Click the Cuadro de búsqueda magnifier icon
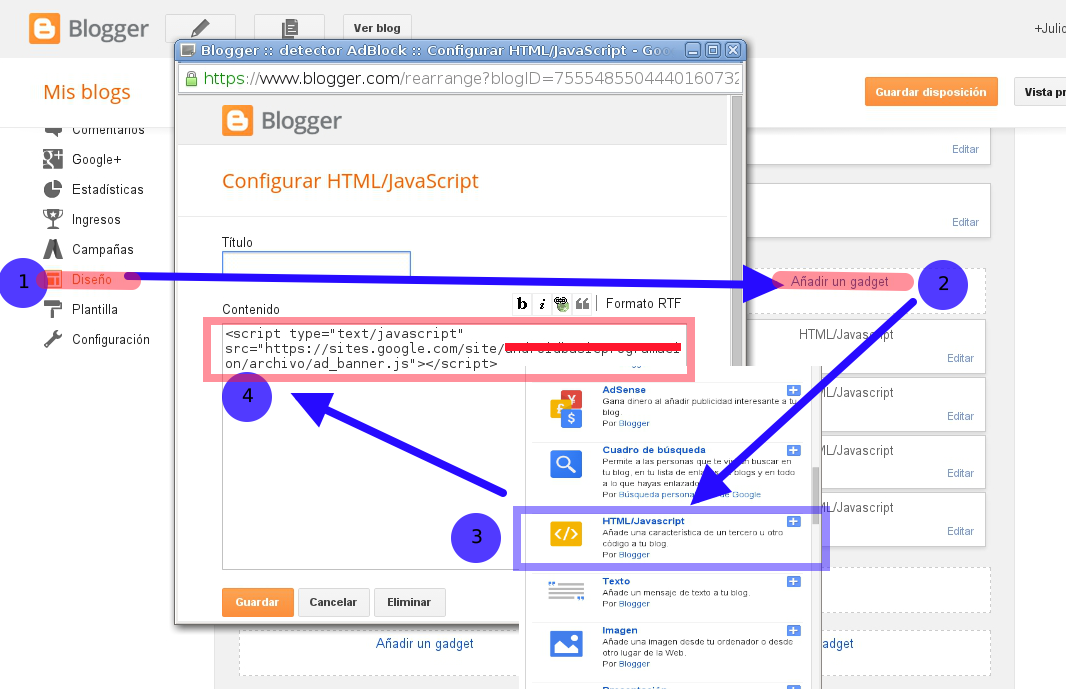The height and width of the screenshot is (689, 1066). coord(566,464)
